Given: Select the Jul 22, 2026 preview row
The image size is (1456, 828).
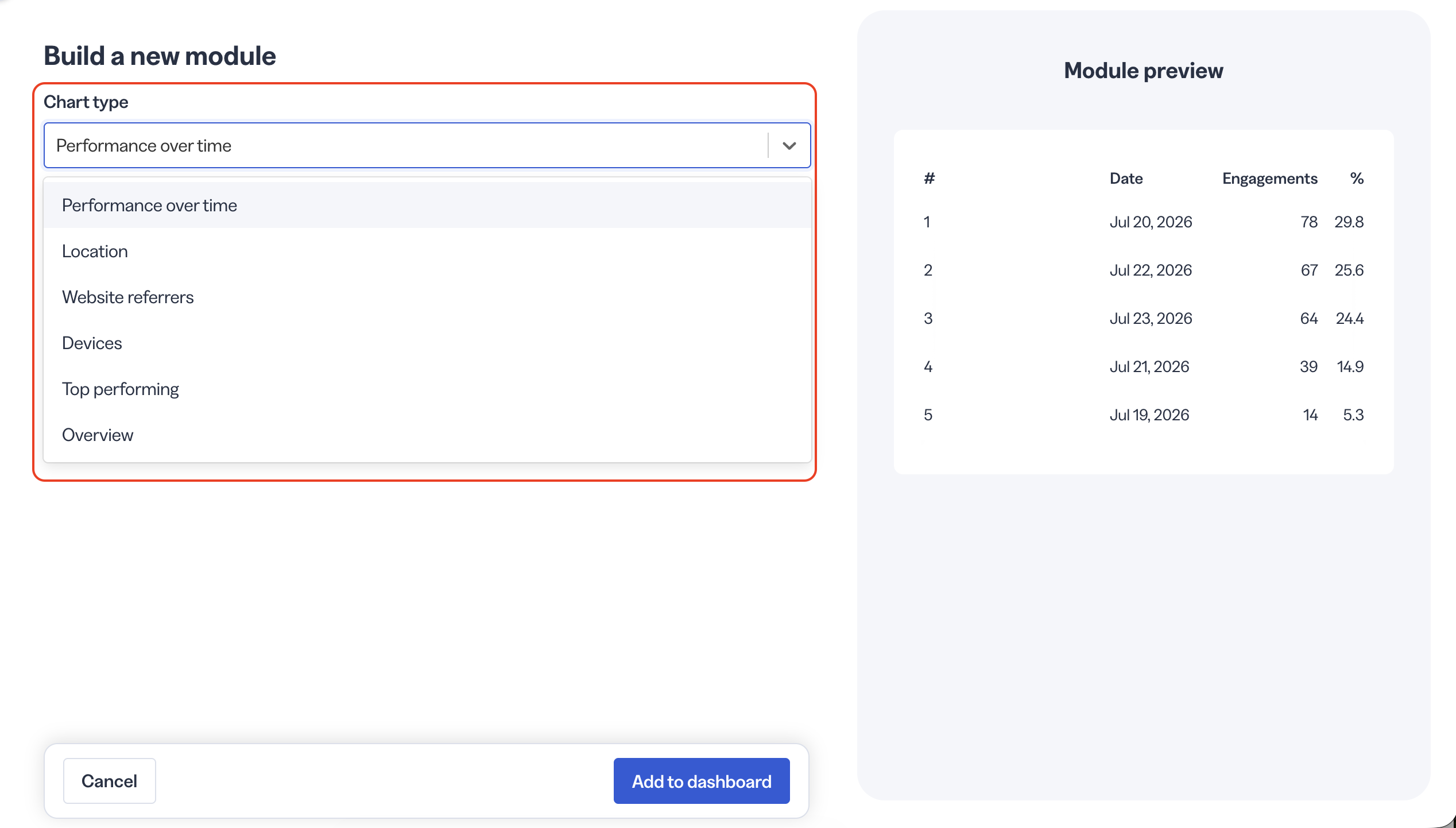Looking at the screenshot, I should click(1143, 270).
